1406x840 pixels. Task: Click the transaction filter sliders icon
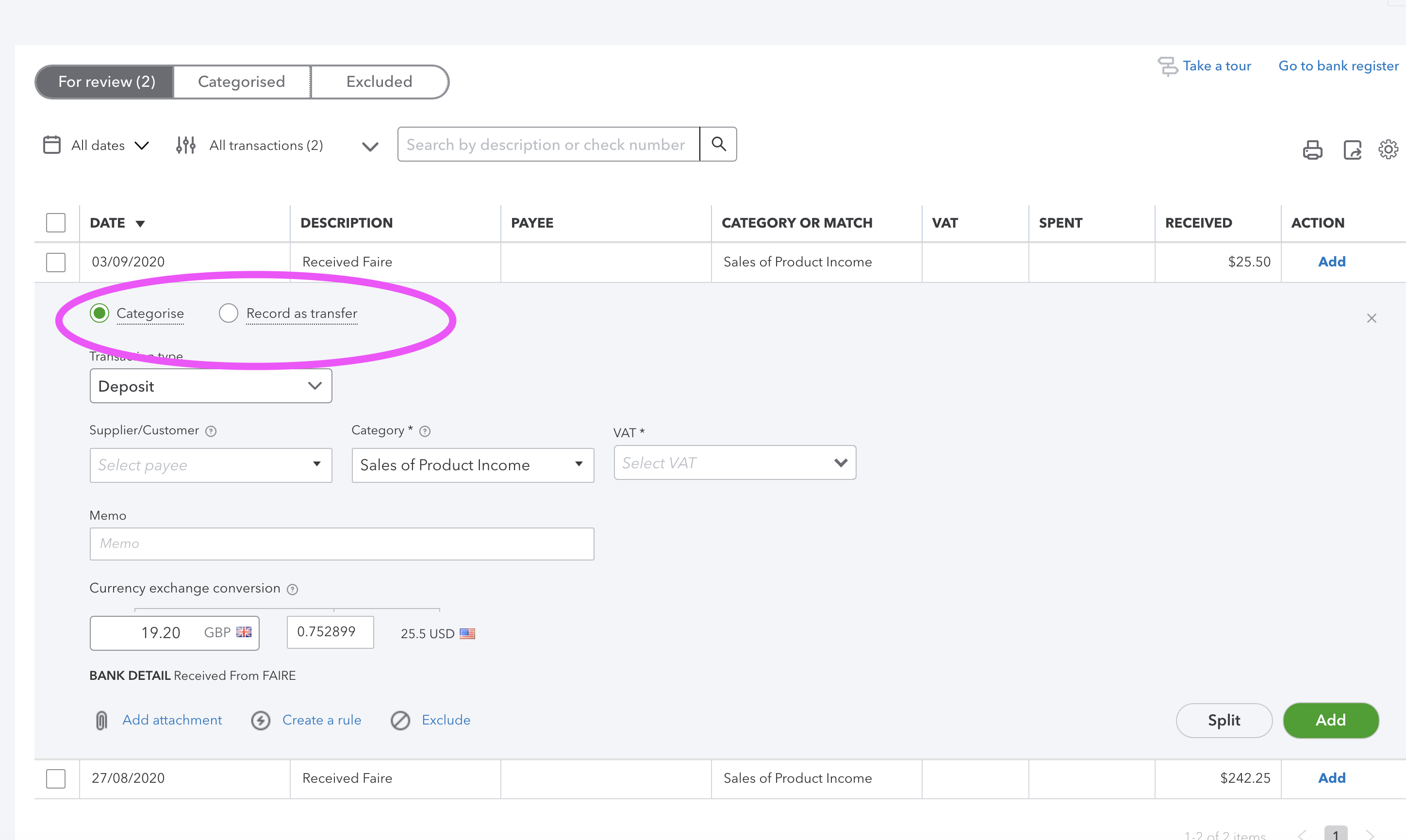point(186,144)
